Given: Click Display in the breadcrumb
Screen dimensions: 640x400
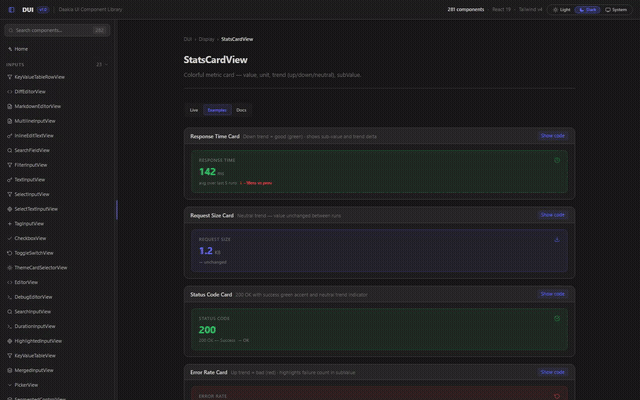Looking at the screenshot, I should coord(206,39).
